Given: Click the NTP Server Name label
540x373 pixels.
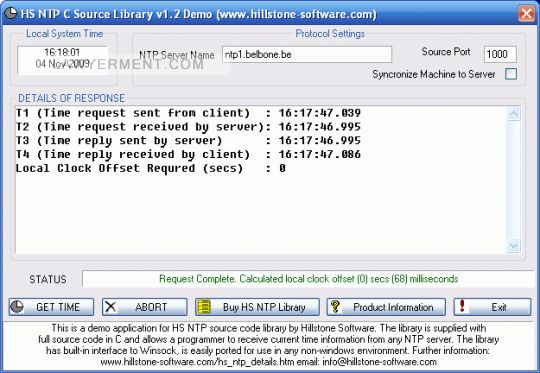Looking at the screenshot, I should [177, 55].
